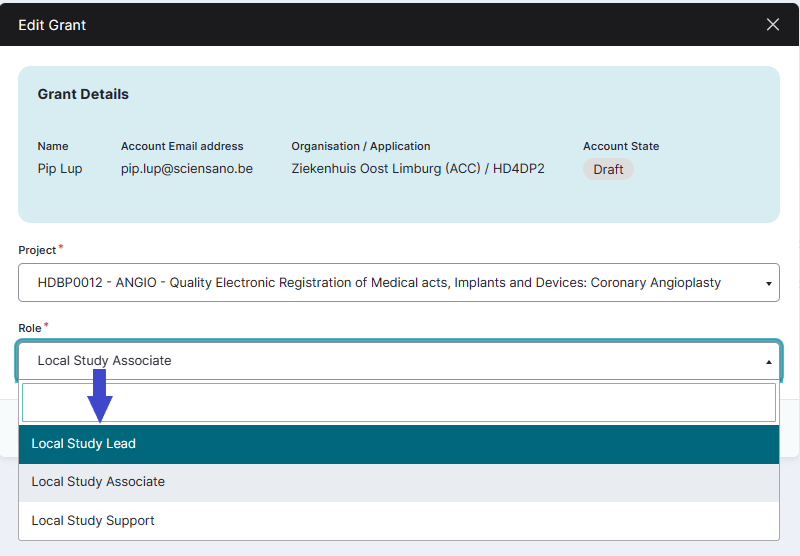Click the blue downward arrow marker
800x556 pixels.
tap(100, 396)
